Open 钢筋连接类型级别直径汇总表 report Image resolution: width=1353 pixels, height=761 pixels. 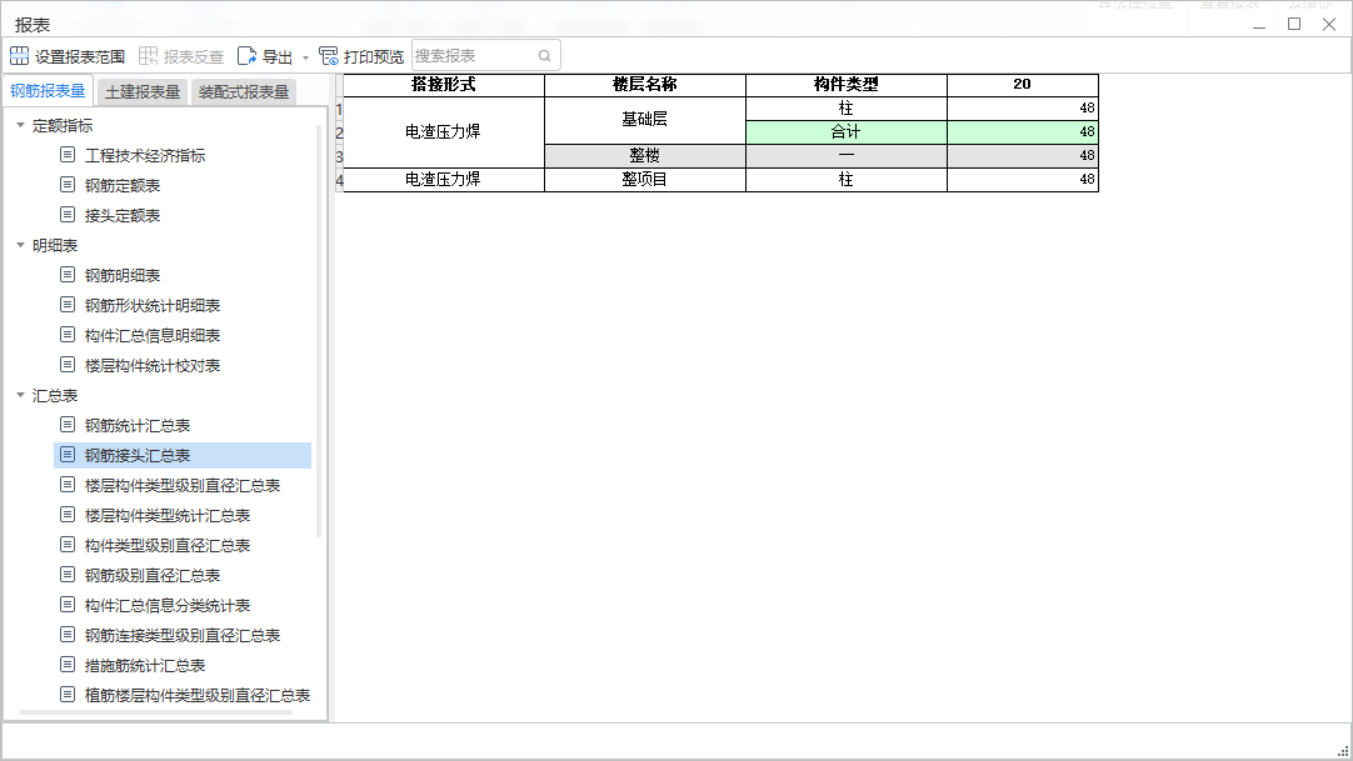[183, 636]
